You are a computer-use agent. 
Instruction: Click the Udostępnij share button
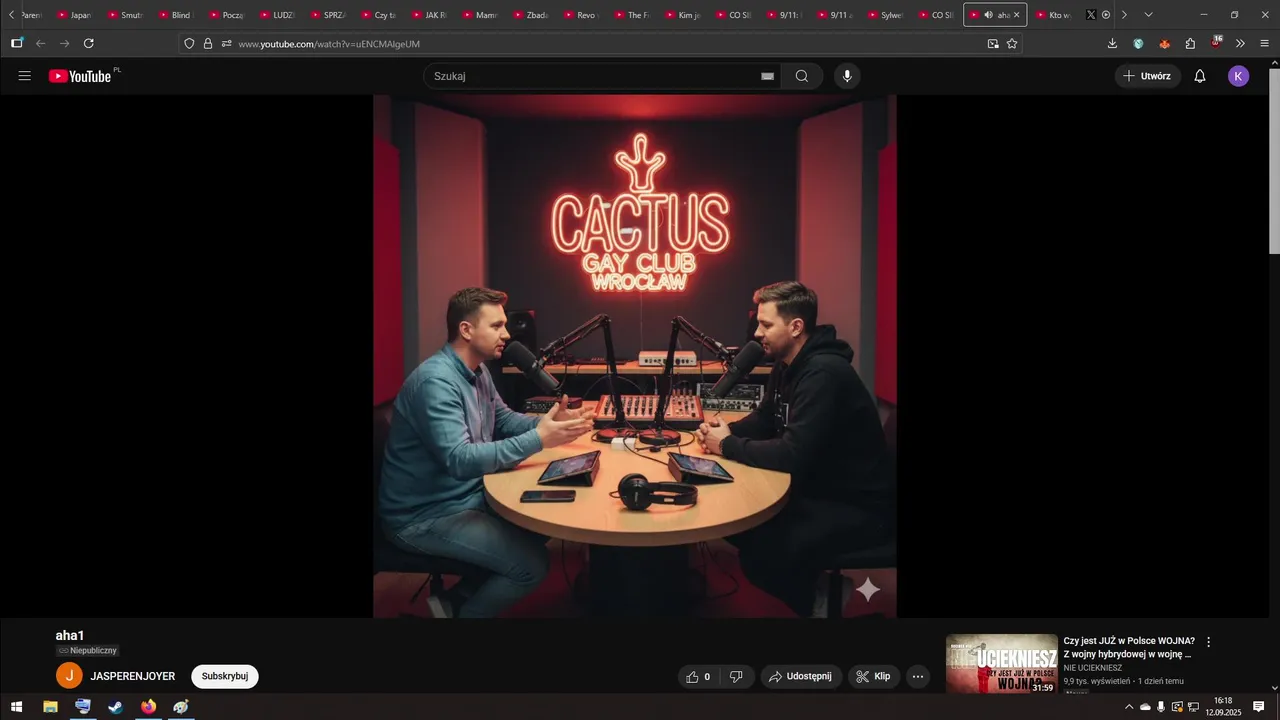click(801, 677)
